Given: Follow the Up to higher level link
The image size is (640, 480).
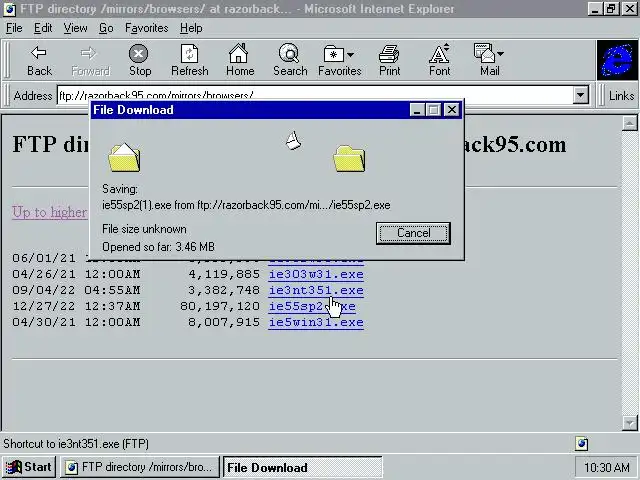Looking at the screenshot, I should pyautogui.click(x=49, y=212).
